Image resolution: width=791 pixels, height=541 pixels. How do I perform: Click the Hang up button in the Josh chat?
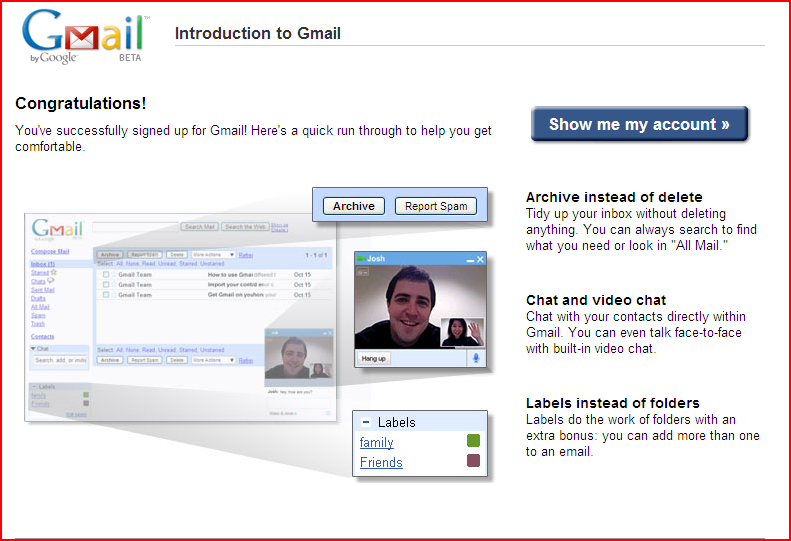(373, 358)
